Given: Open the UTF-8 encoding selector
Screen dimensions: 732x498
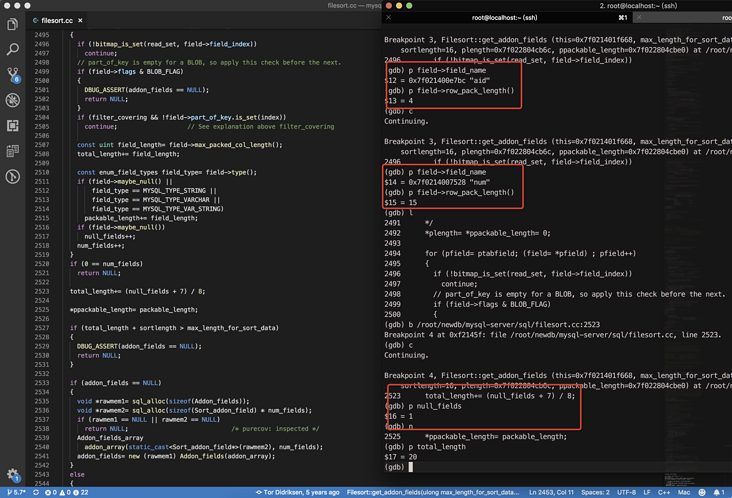Looking at the screenshot, I should (626, 492).
